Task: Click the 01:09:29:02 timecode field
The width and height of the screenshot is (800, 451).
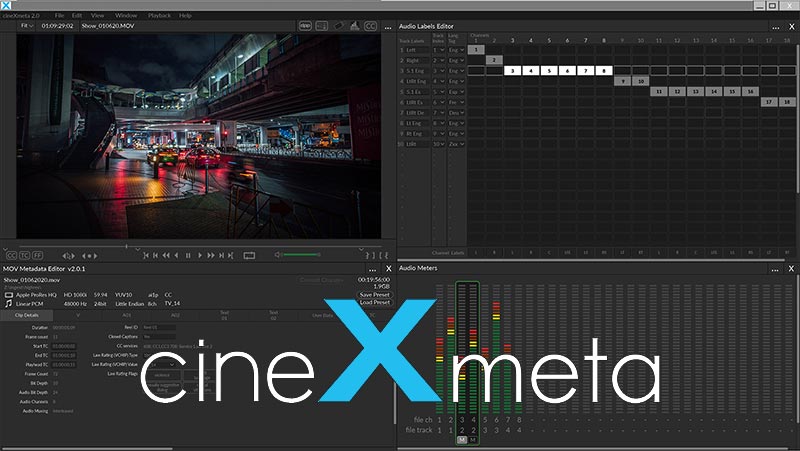Action: point(58,26)
